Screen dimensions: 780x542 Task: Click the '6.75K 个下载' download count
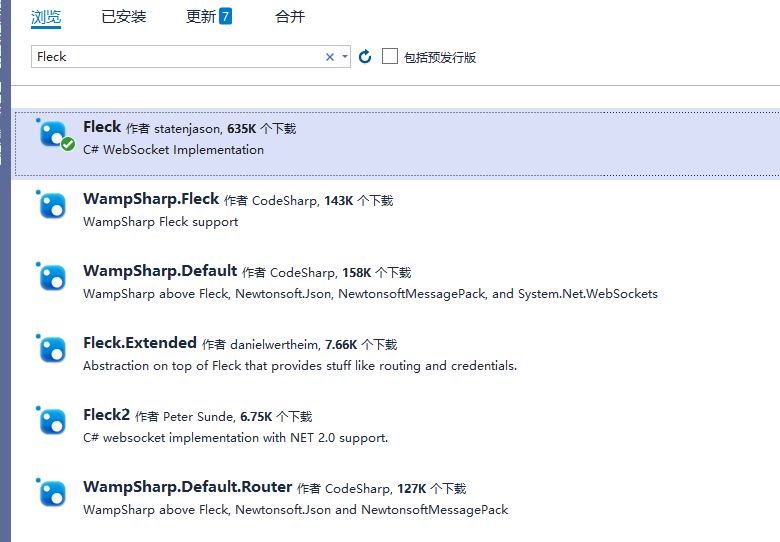(276, 417)
